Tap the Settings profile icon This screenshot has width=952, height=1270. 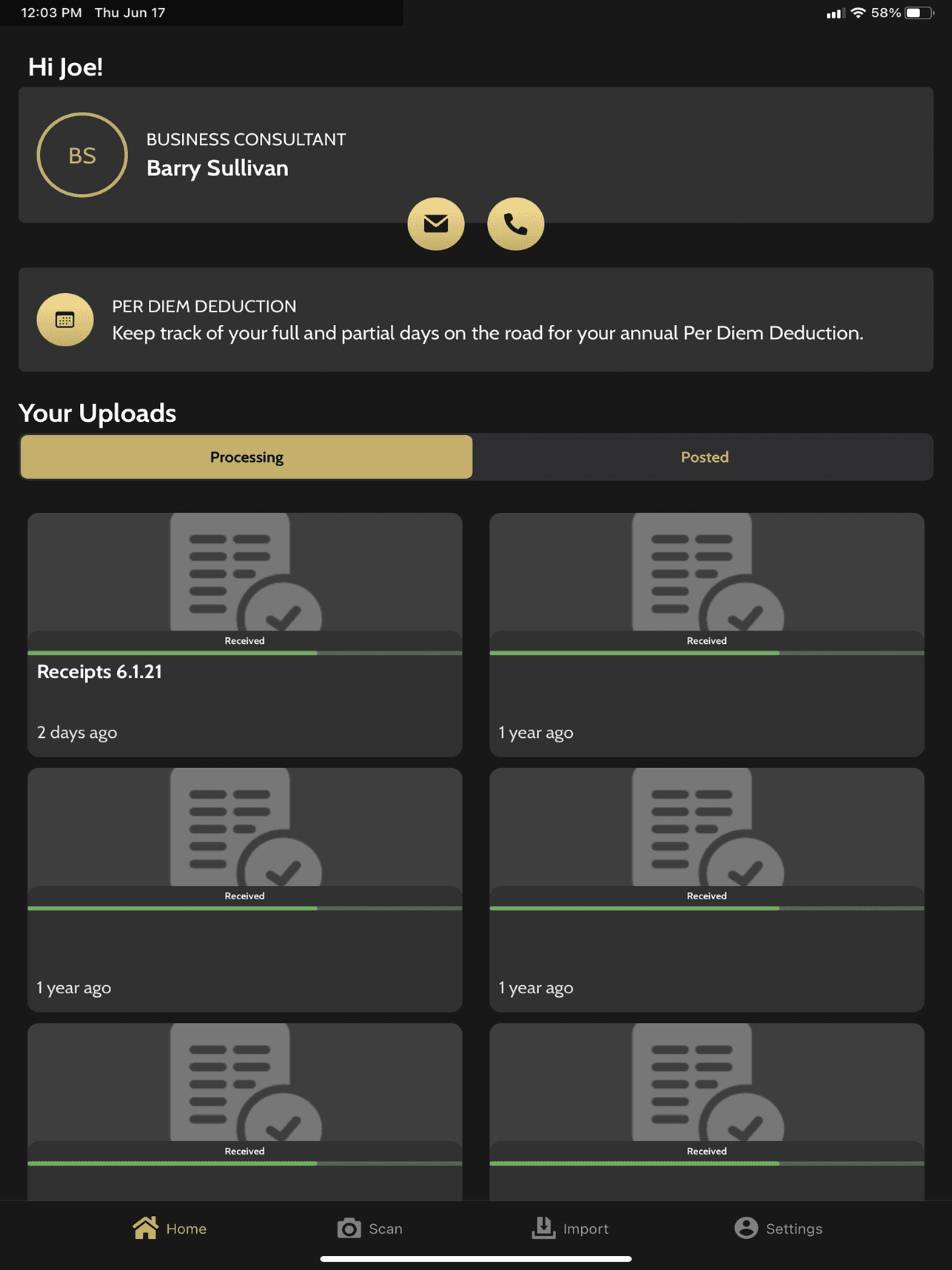[746, 1228]
